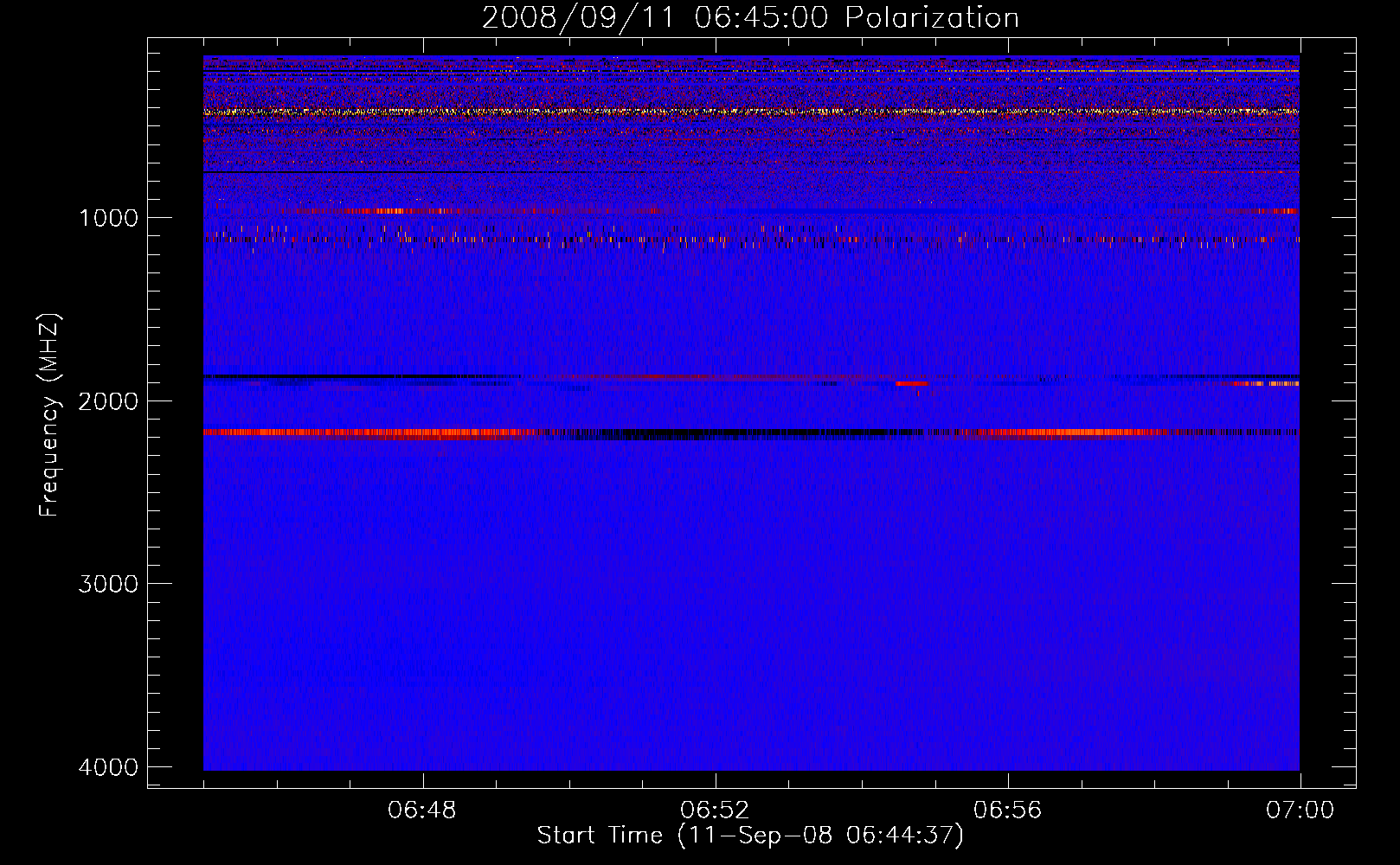Click the empty blue region around 3000 MHz at 06:52

pos(715,584)
